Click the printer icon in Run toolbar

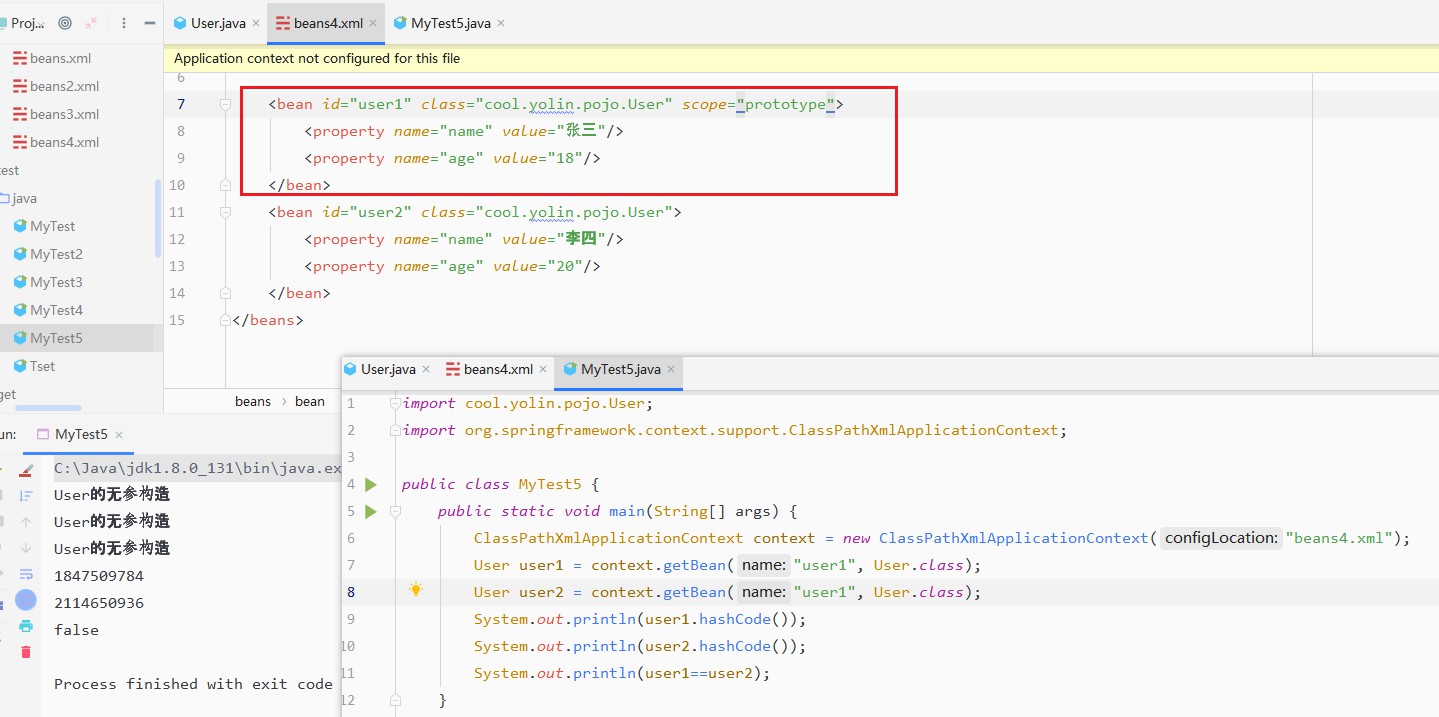click(x=26, y=626)
